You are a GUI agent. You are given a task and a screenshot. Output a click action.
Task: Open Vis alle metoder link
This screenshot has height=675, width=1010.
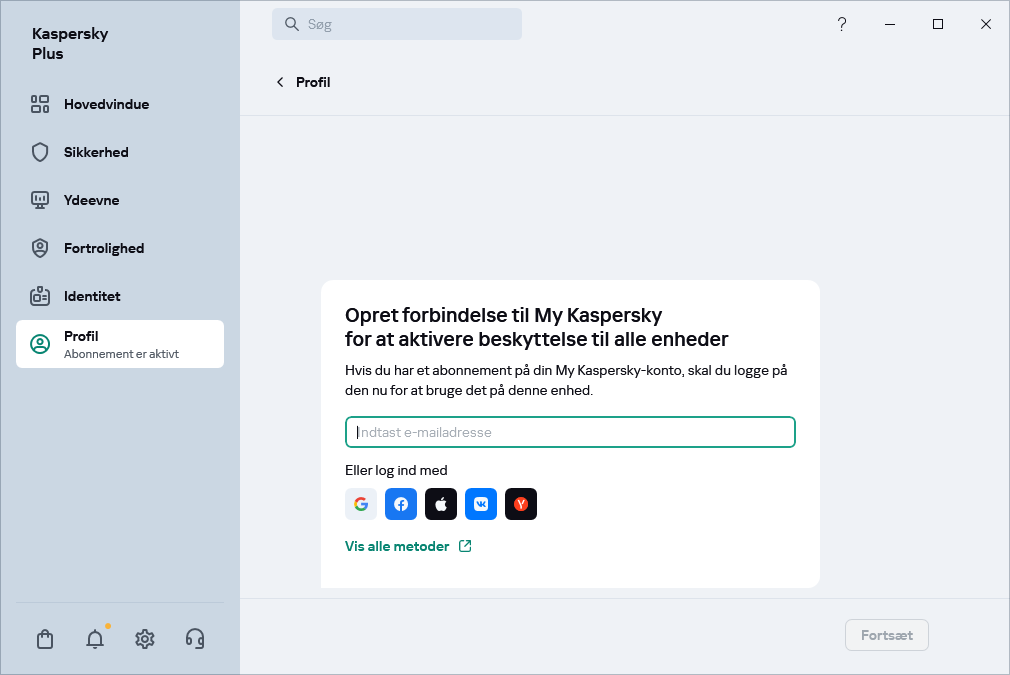pos(397,546)
